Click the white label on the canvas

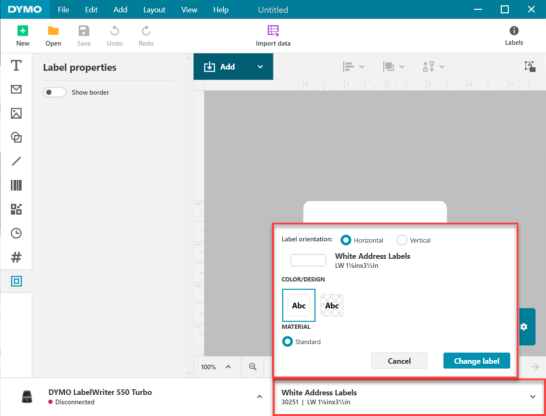(375, 212)
